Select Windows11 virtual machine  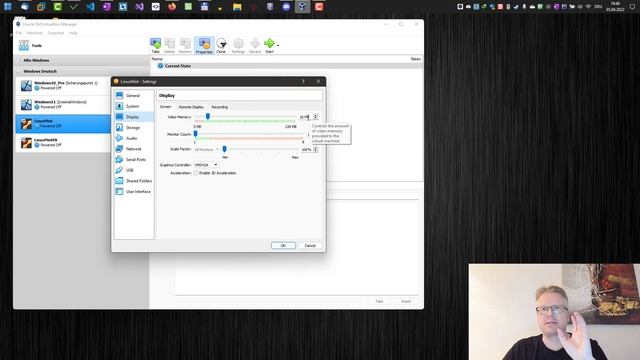pyautogui.click(x=63, y=104)
